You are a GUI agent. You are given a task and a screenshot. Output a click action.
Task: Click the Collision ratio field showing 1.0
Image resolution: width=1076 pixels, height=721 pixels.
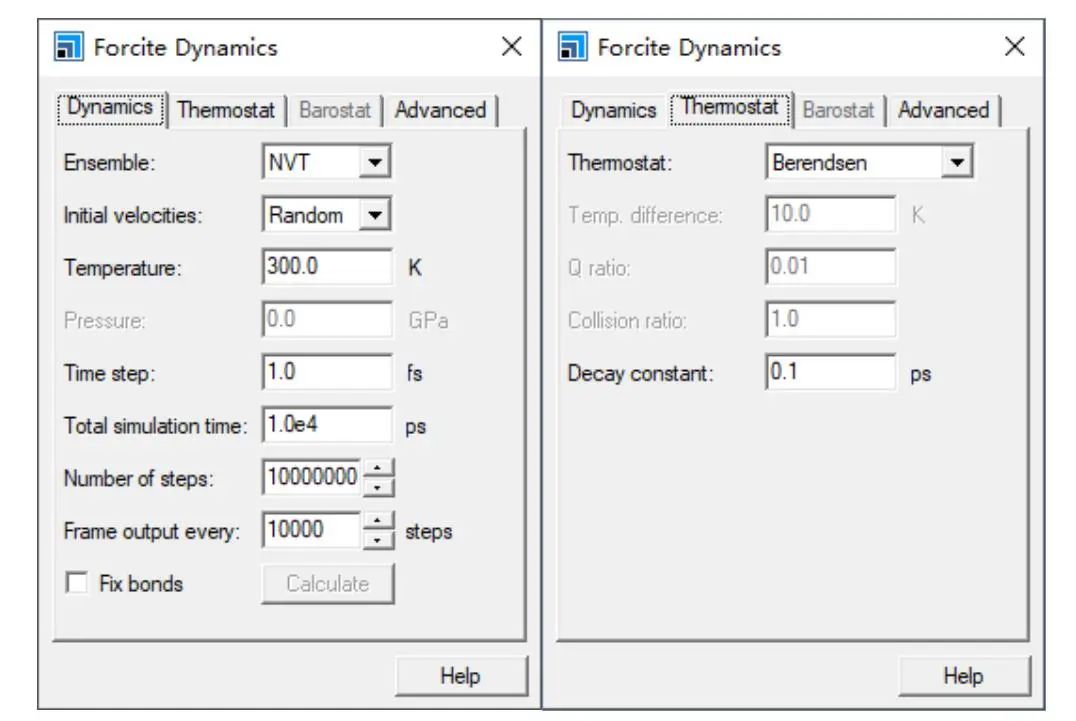coord(830,319)
